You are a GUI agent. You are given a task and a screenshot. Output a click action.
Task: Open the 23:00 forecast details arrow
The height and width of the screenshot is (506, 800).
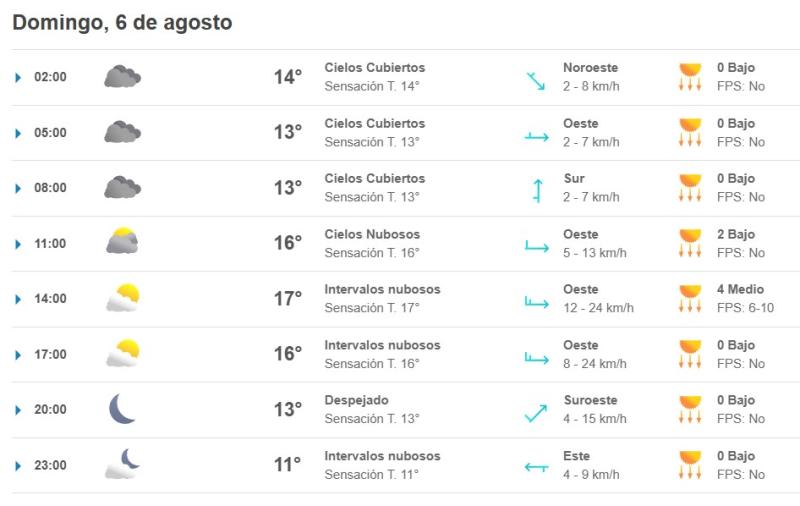[18, 465]
